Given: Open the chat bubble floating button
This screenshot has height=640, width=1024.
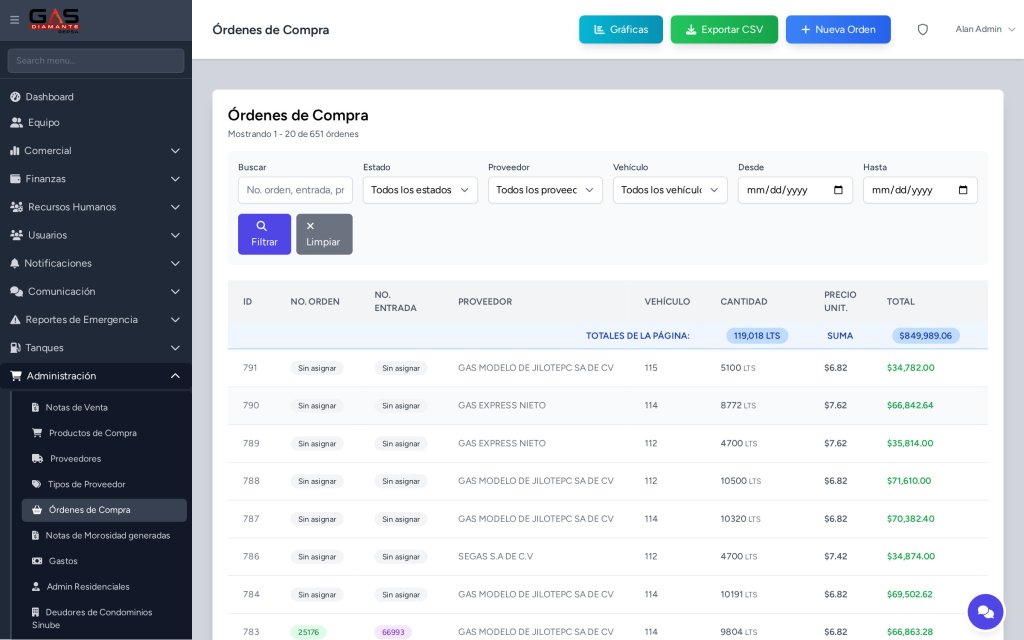Looking at the screenshot, I should pos(985,612).
